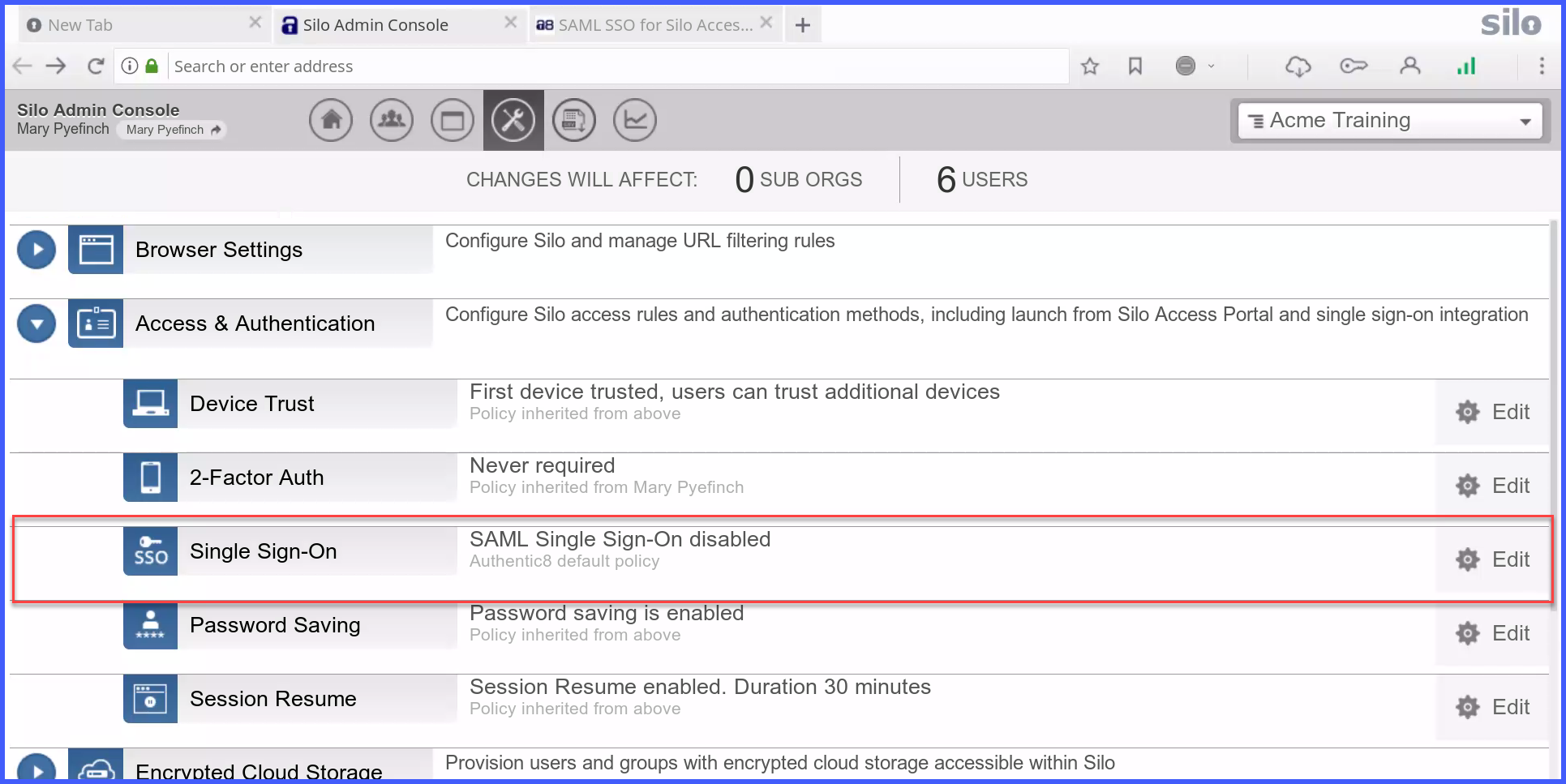Screen dimensions: 1566x784
Task: Click the Device Trust laptop icon
Action: 150,404
